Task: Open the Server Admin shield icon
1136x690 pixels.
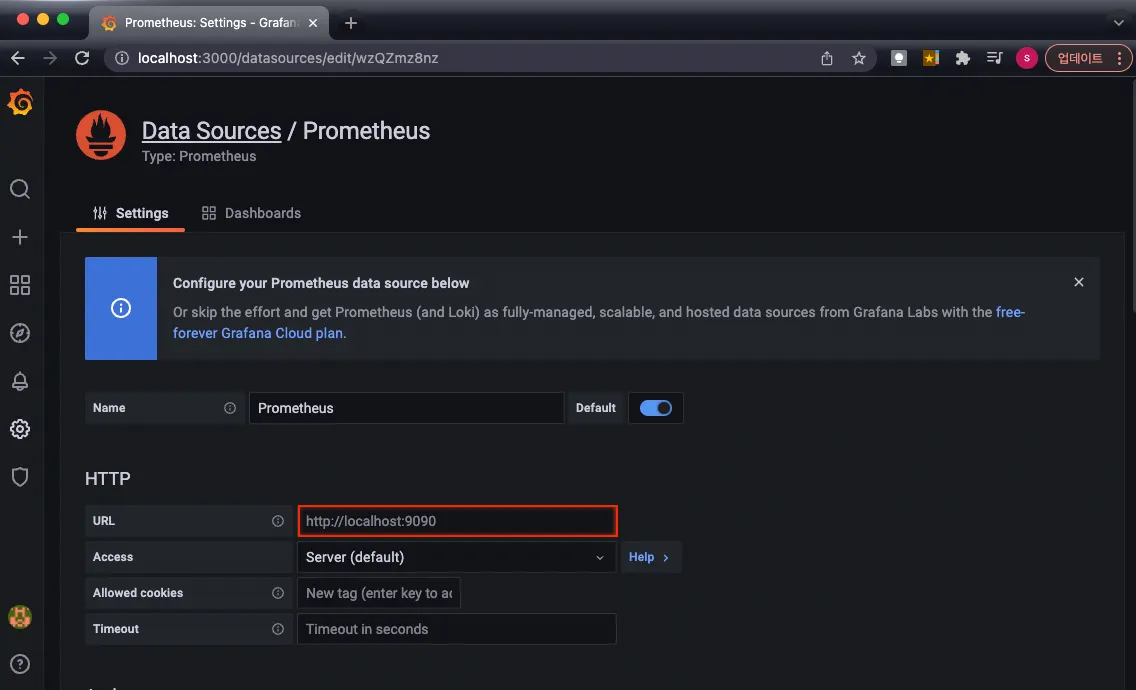Action: coord(20,477)
